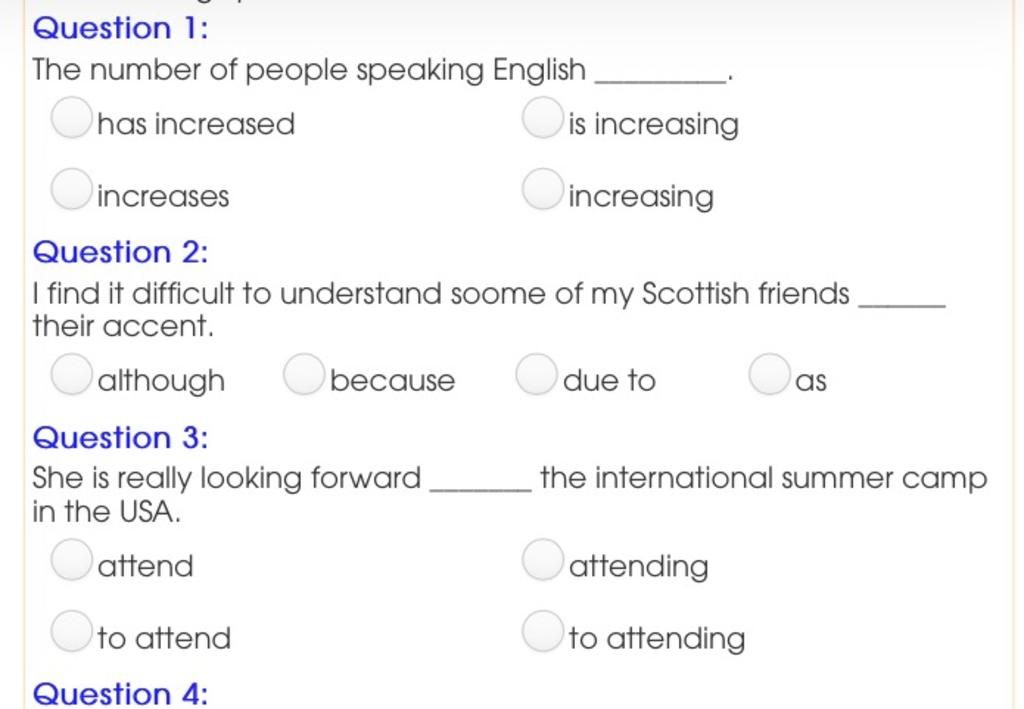This screenshot has width=1024, height=709.
Task: Select the 'because' radio button
Action: 304,375
